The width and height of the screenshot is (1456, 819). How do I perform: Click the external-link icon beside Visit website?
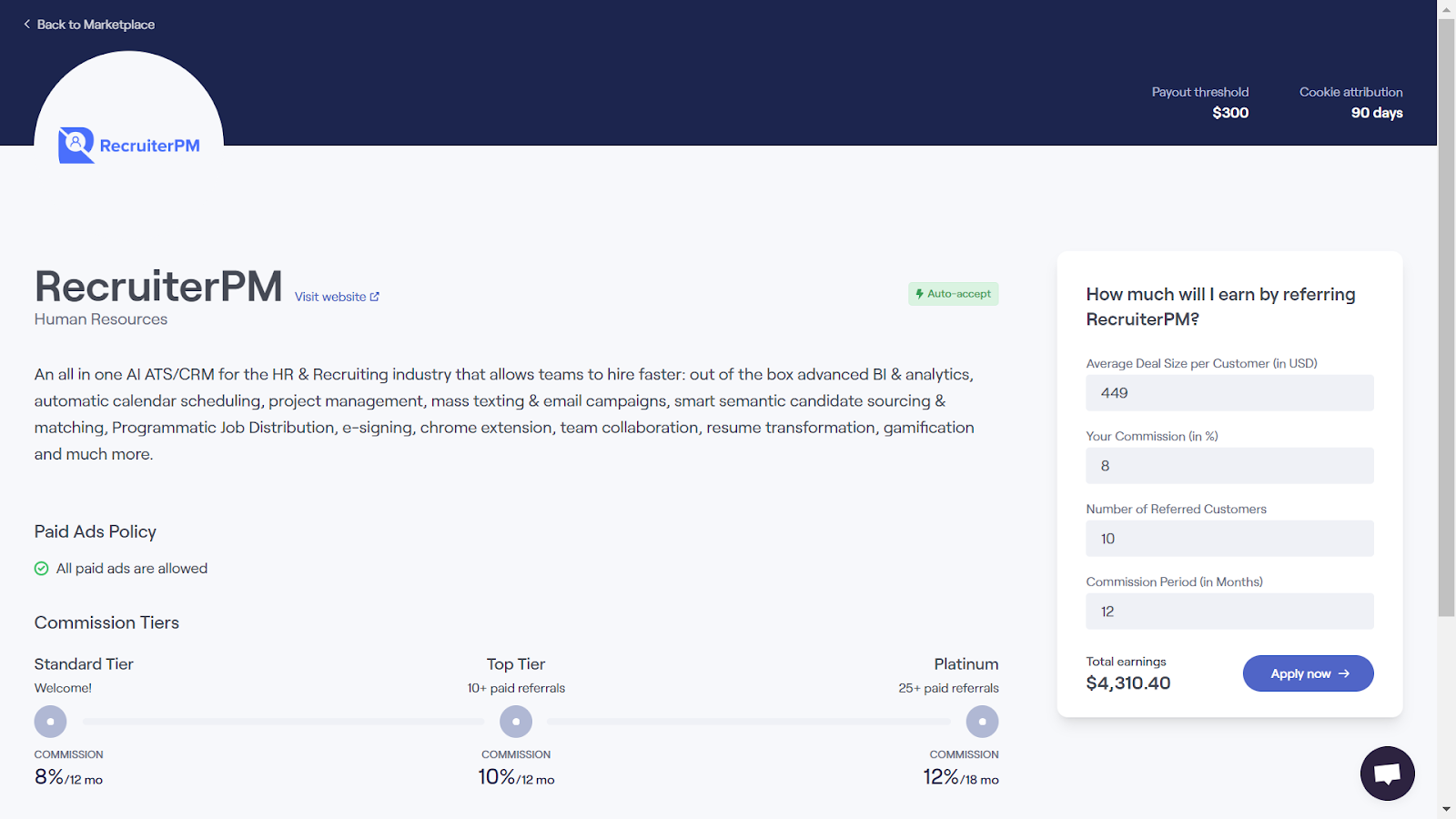(375, 296)
